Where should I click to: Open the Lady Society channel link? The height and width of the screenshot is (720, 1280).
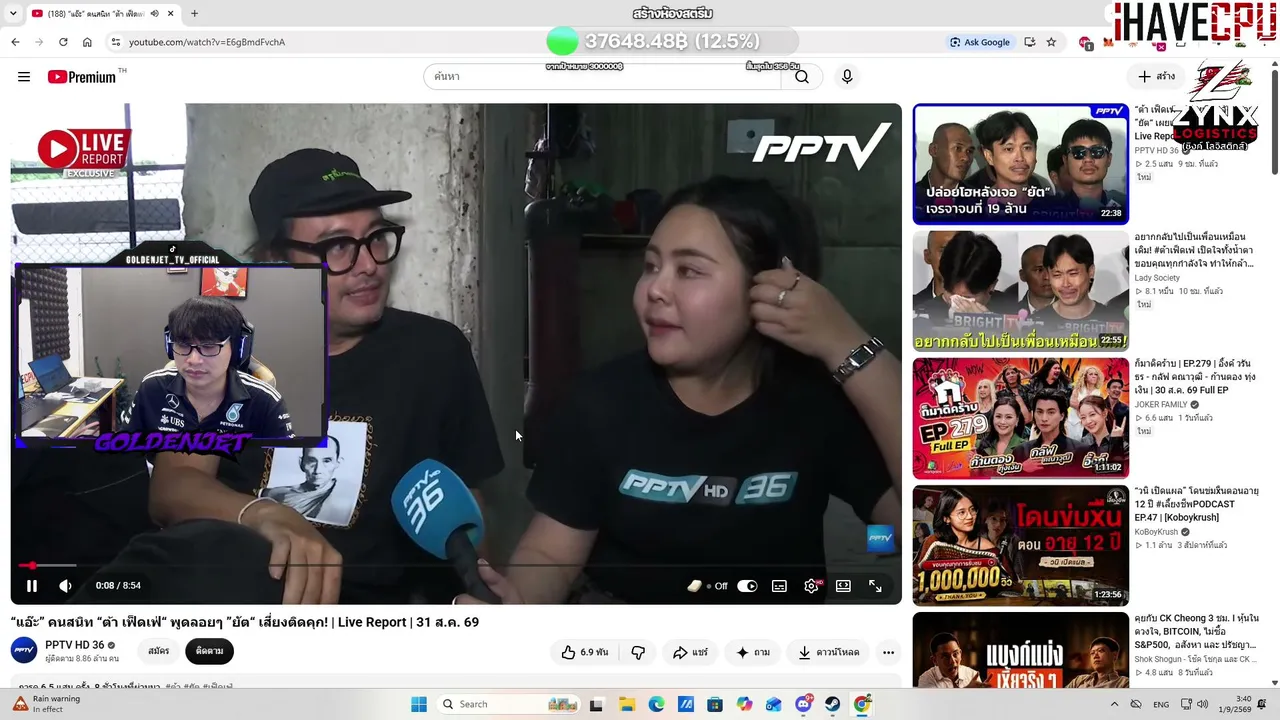[x=1157, y=278]
